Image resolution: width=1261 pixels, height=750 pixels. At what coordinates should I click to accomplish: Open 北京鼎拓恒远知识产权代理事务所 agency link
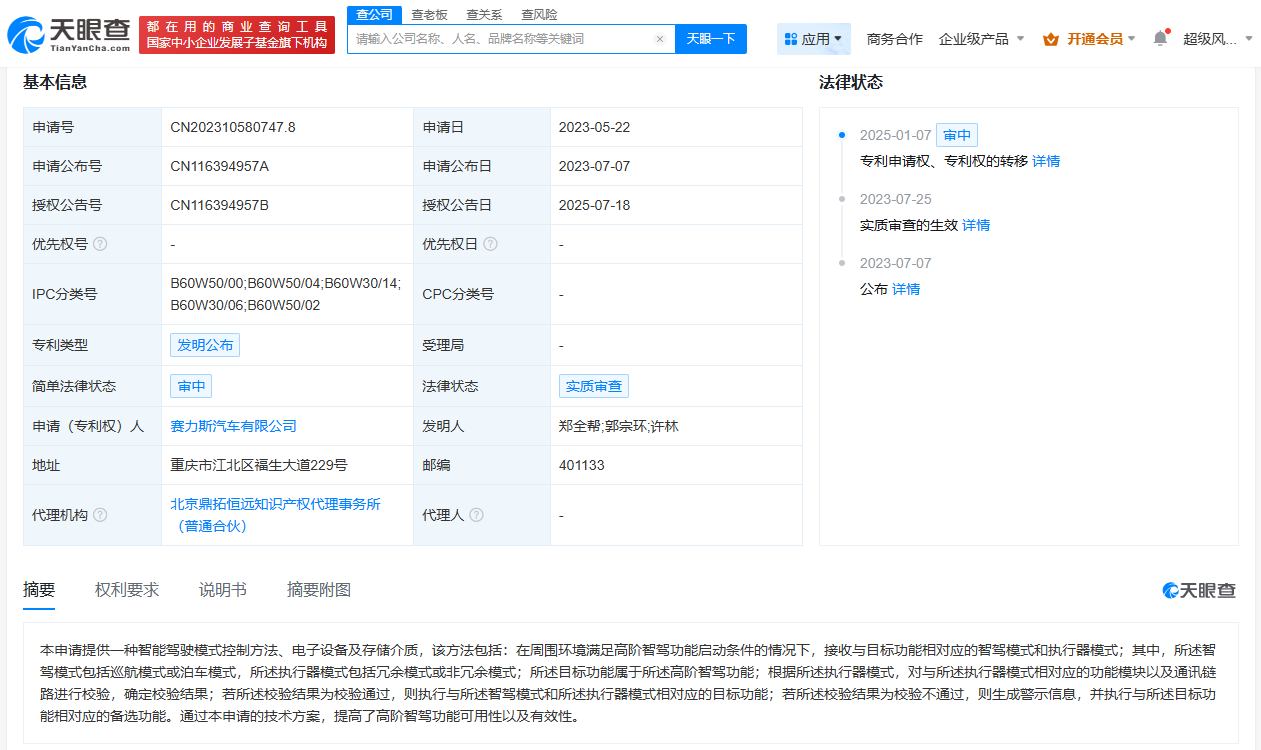pos(275,505)
